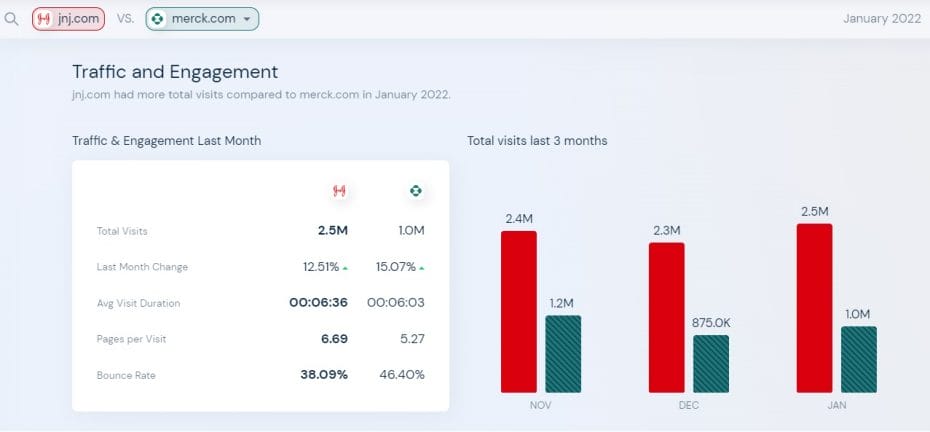
Task: Open the merck.com competitor dropdown
Action: tap(202, 19)
